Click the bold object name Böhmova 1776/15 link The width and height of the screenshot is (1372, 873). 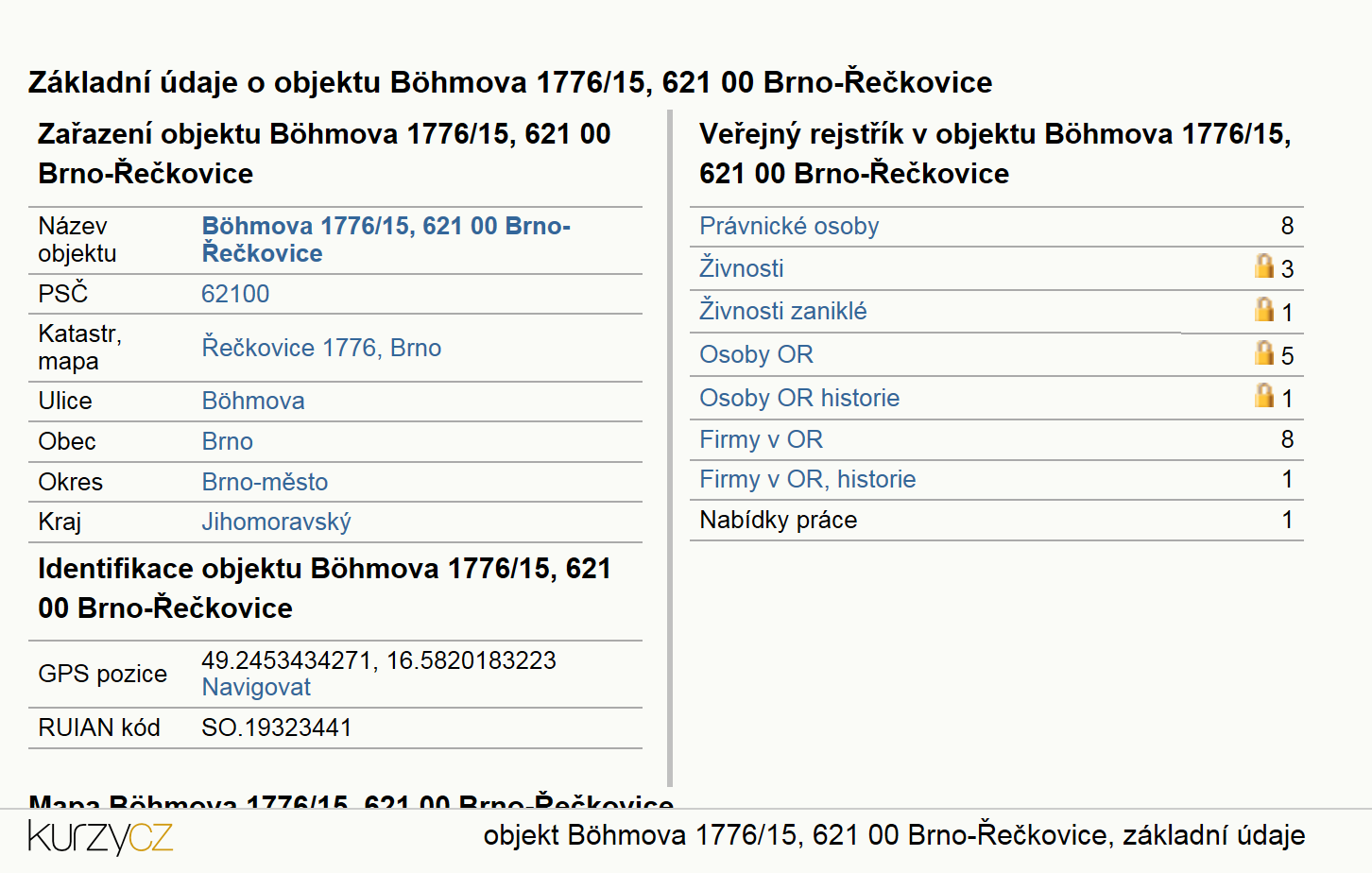pos(386,239)
